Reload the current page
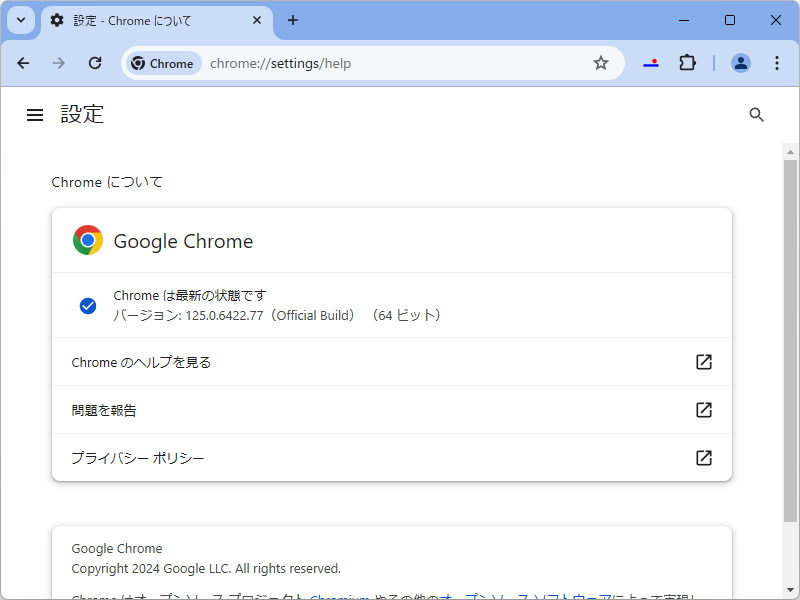The width and height of the screenshot is (800, 600). (95, 62)
